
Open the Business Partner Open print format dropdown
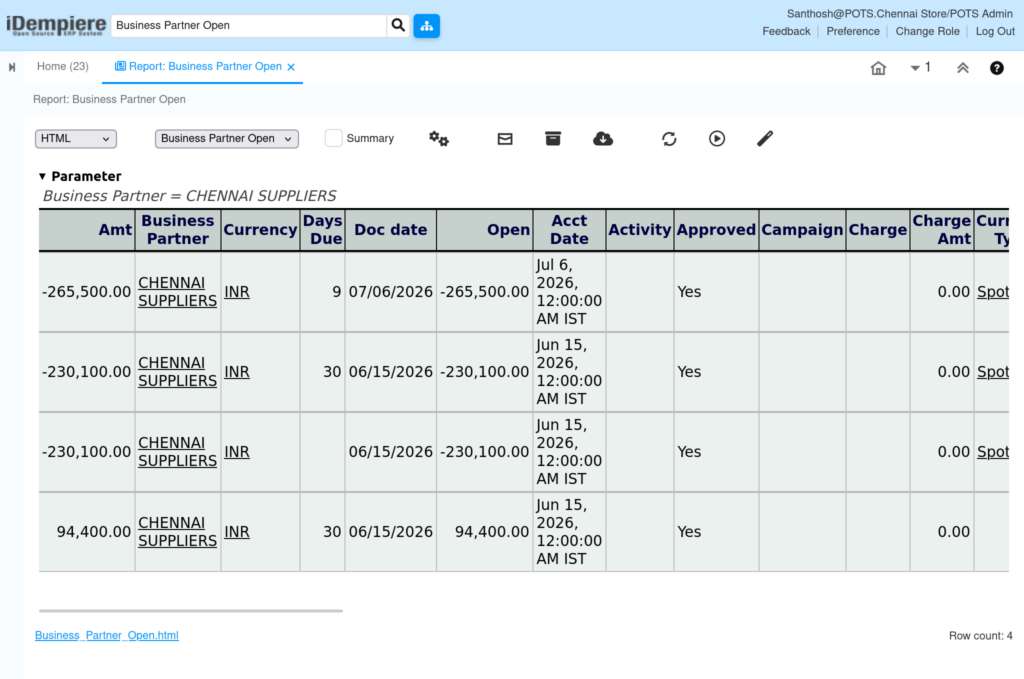tap(227, 138)
